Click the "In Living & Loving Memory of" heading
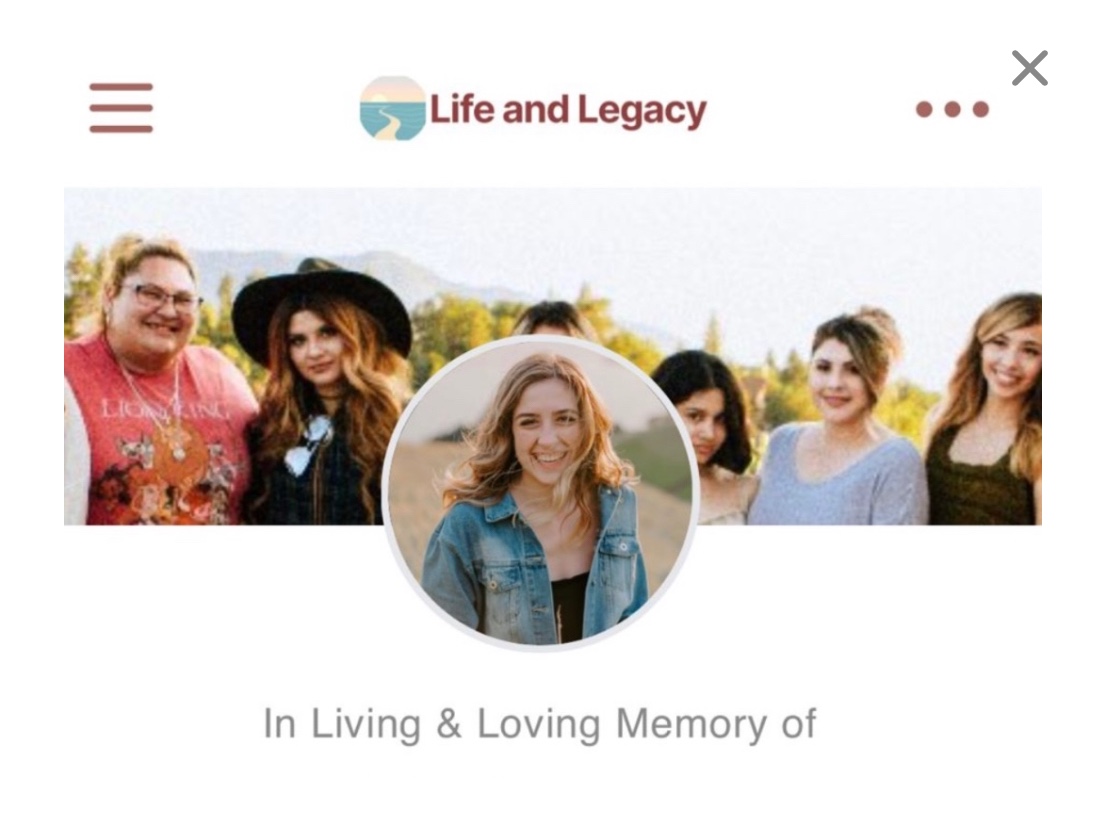The image size is (1109, 832). pyautogui.click(x=540, y=724)
